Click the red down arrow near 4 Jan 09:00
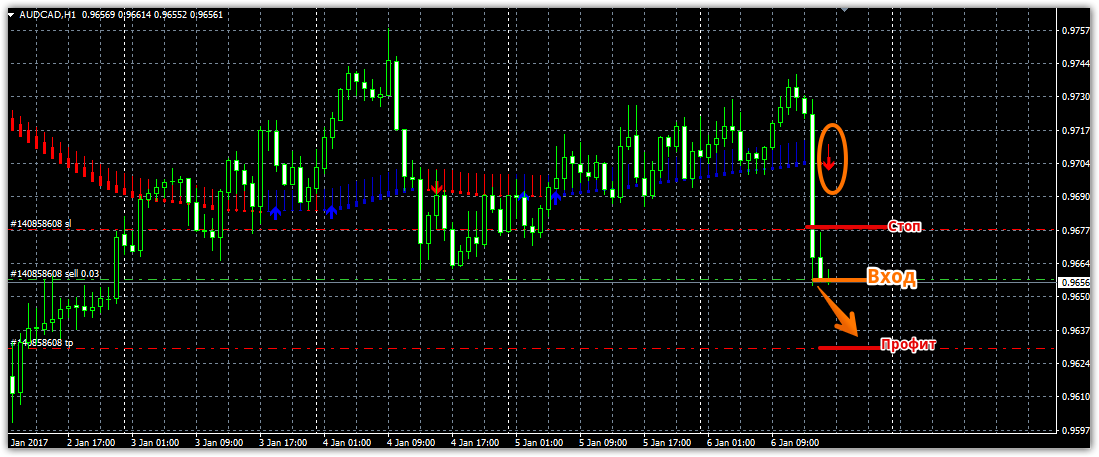Viewport: 1099px width, 457px height. [435, 186]
